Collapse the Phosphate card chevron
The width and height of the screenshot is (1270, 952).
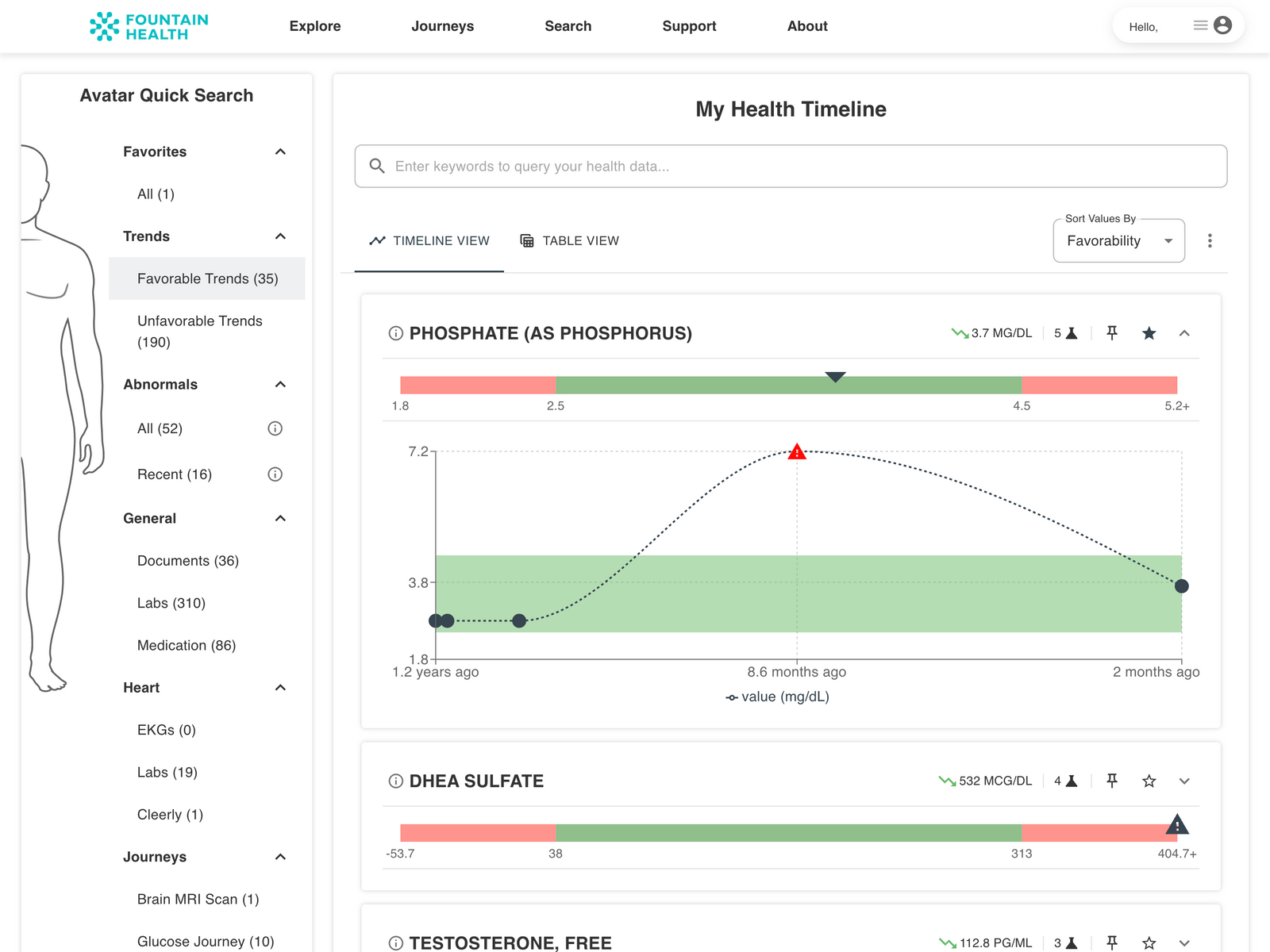point(1184,333)
